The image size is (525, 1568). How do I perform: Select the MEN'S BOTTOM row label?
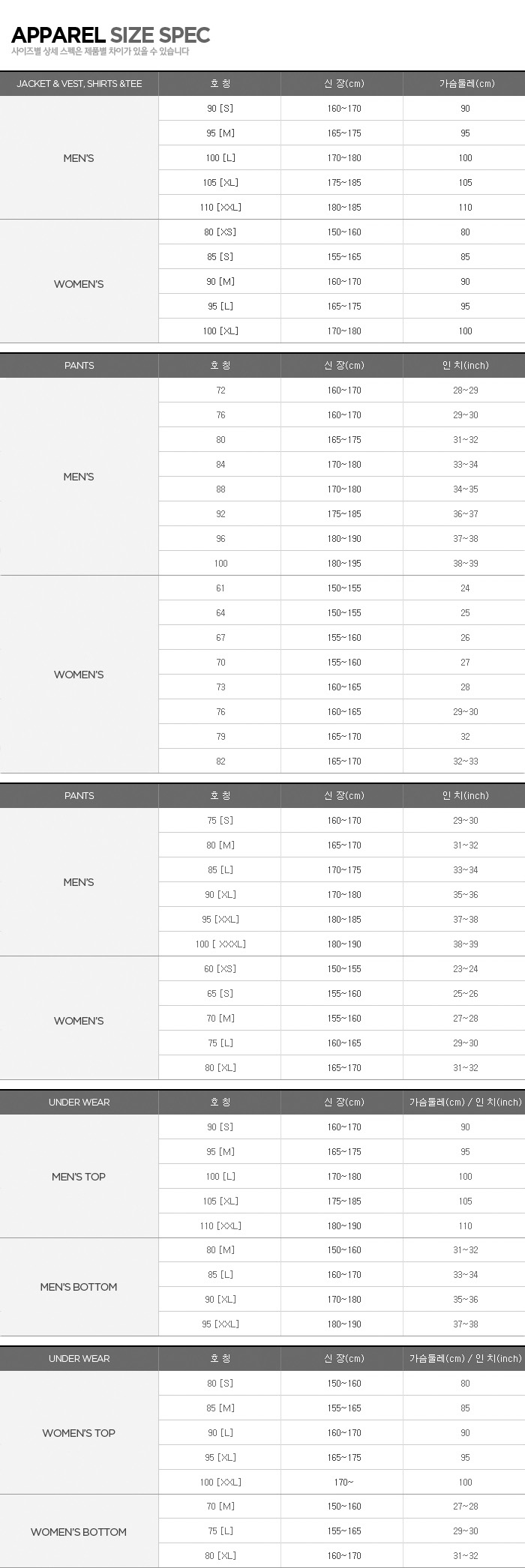tap(79, 1287)
